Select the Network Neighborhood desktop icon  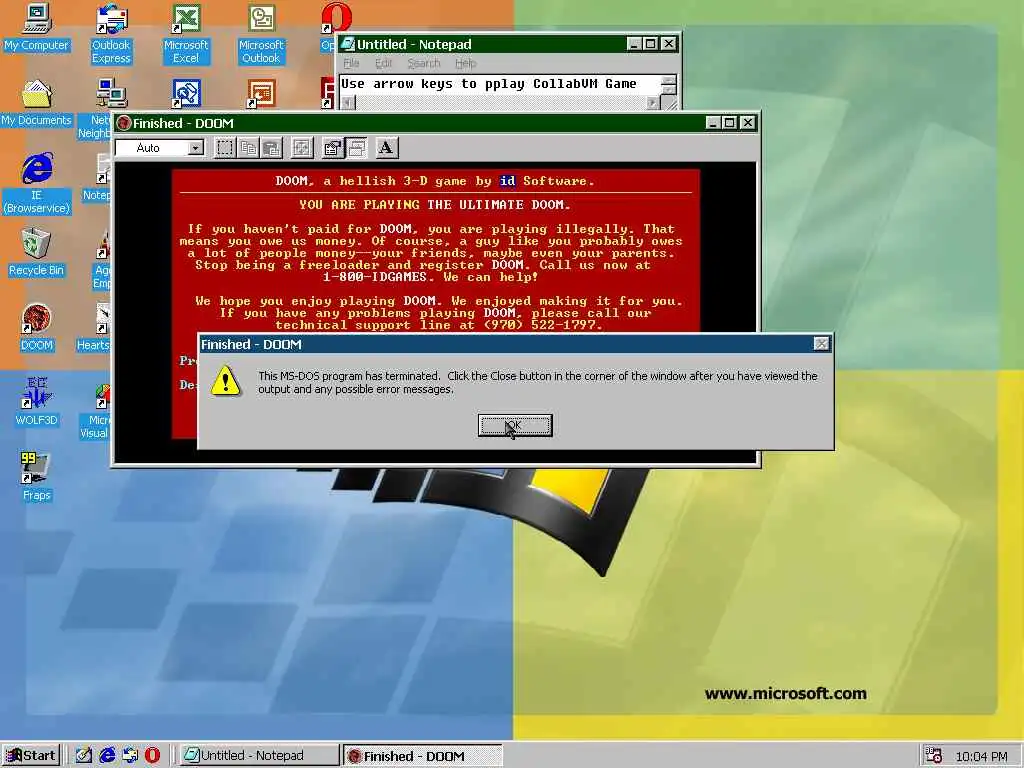tap(95, 110)
